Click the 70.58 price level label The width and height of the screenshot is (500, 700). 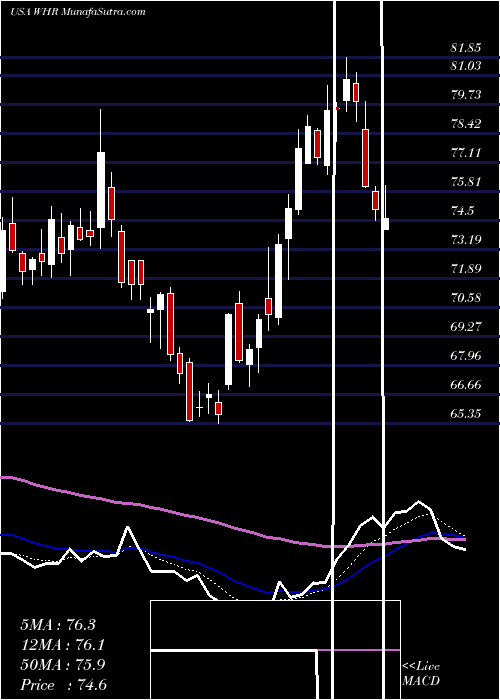point(466,298)
